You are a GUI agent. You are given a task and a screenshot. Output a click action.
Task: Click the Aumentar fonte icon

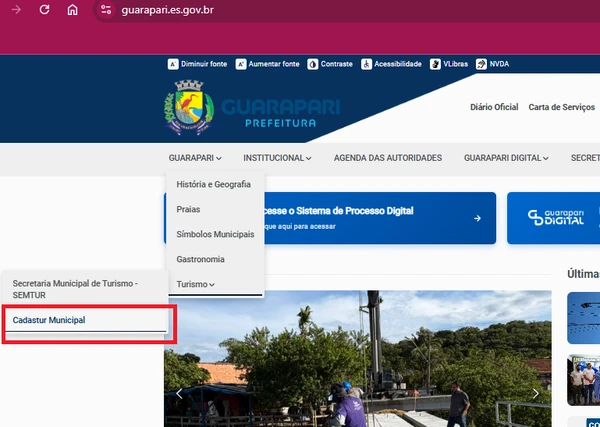tap(241, 64)
